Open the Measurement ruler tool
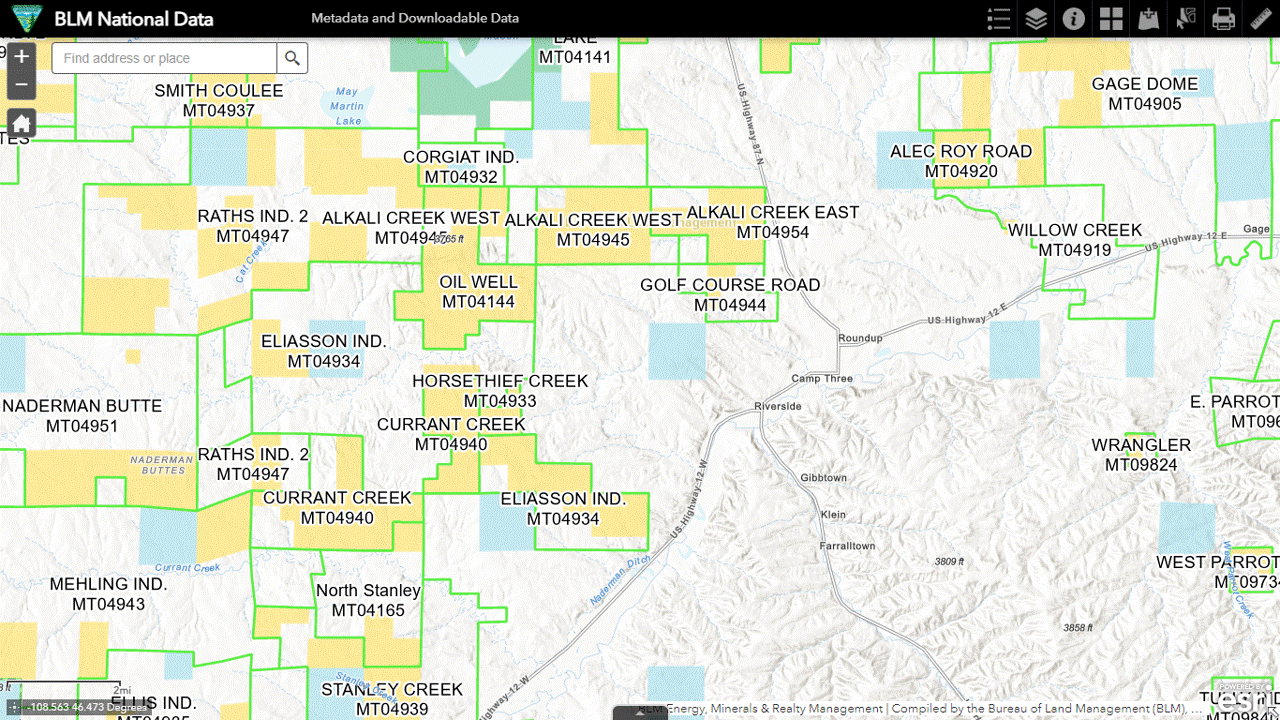The width and height of the screenshot is (1280, 720). 1260,19
